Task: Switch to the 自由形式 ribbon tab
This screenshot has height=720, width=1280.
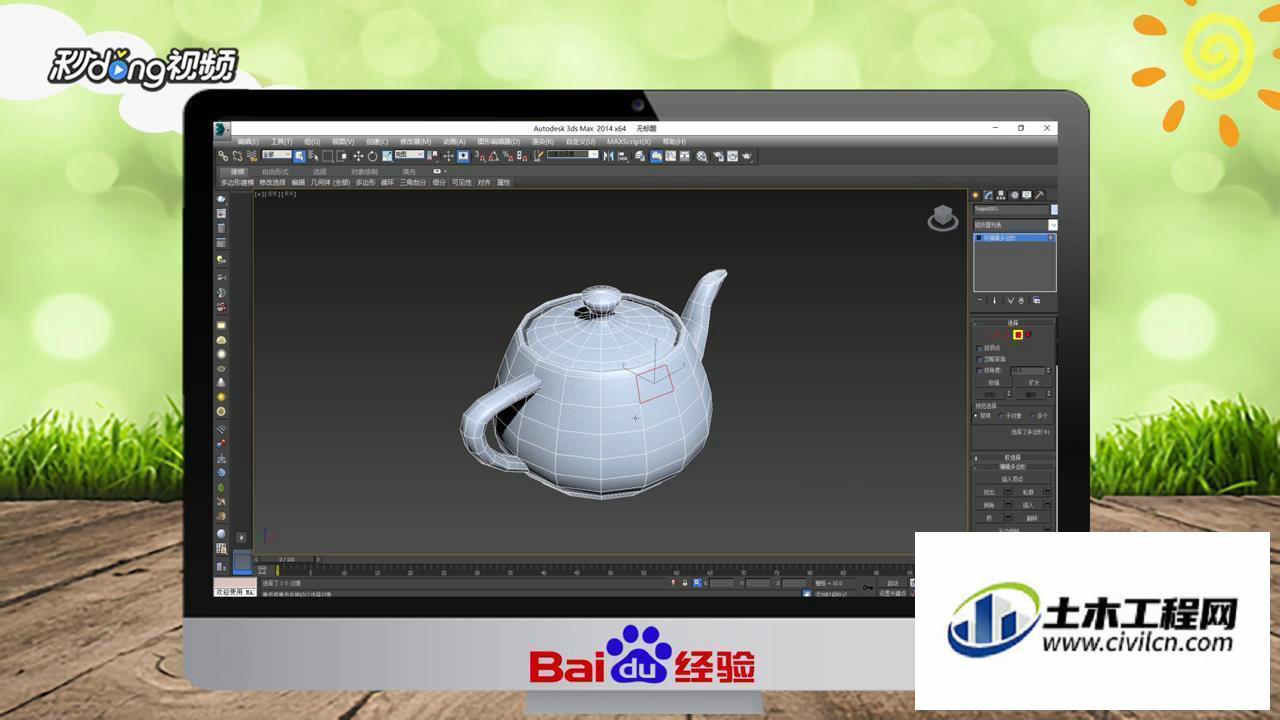Action: click(x=275, y=172)
